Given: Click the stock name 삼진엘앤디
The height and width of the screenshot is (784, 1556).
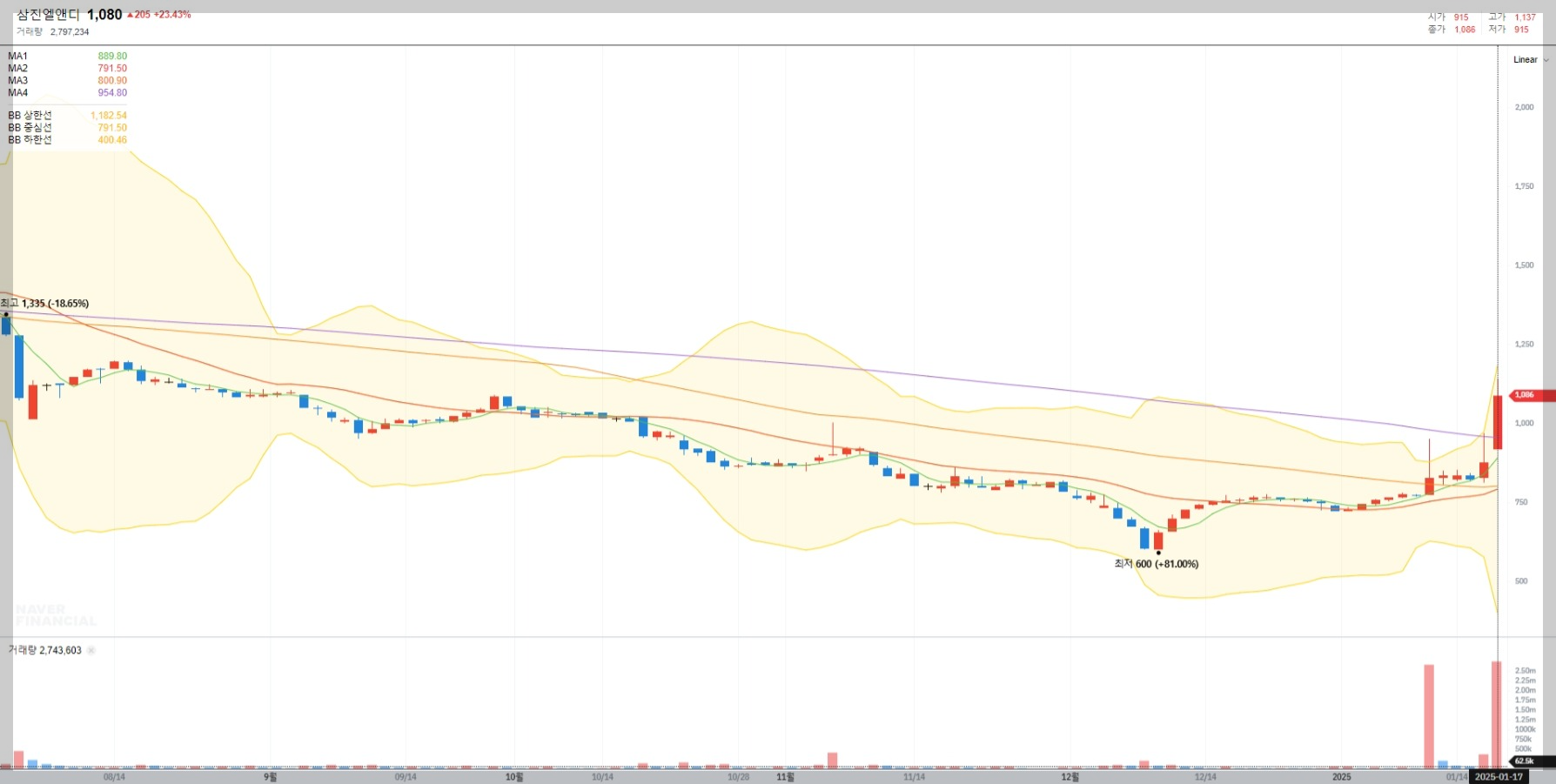Looking at the screenshot, I should [48, 15].
